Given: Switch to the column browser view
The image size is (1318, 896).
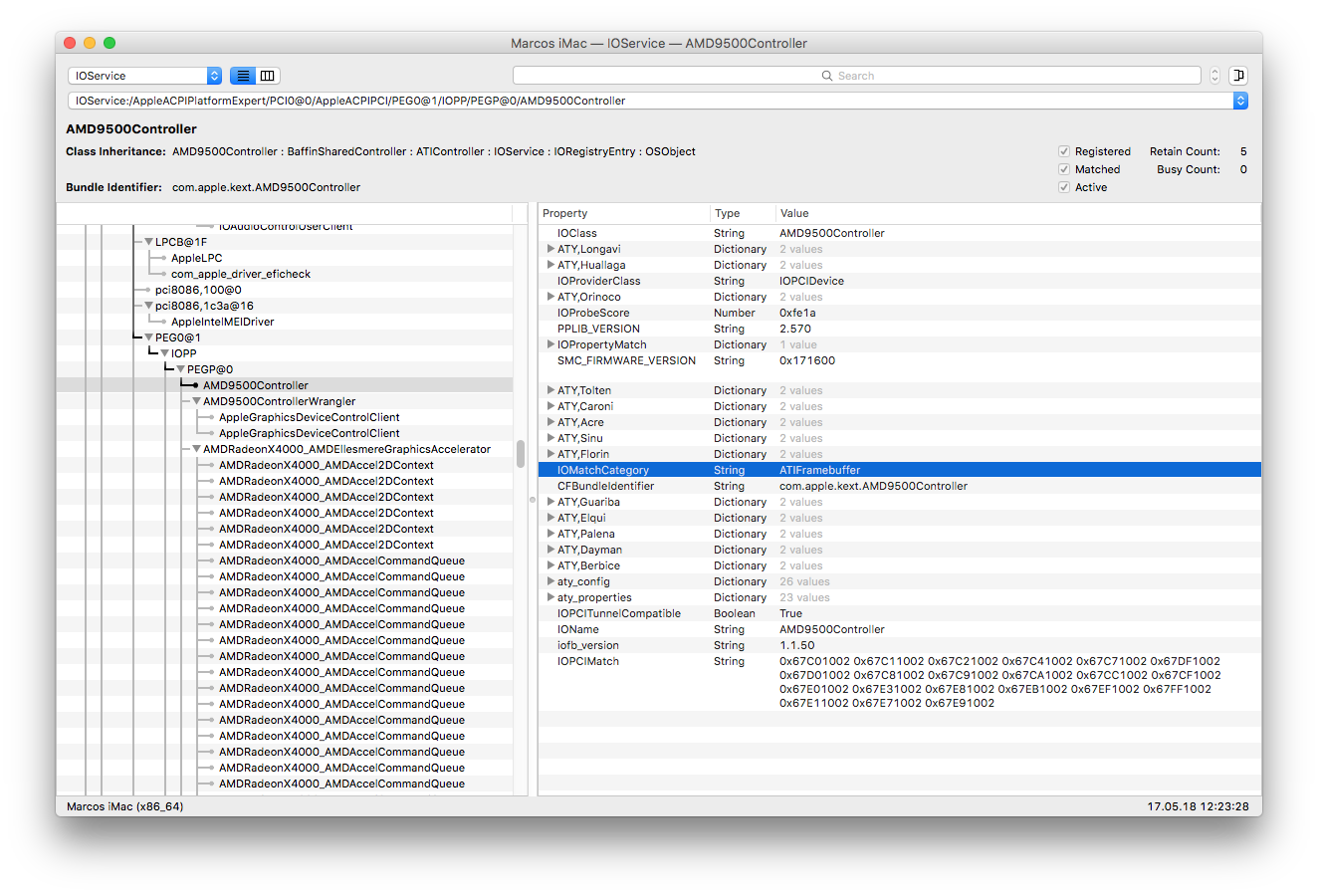Looking at the screenshot, I should click(x=268, y=76).
